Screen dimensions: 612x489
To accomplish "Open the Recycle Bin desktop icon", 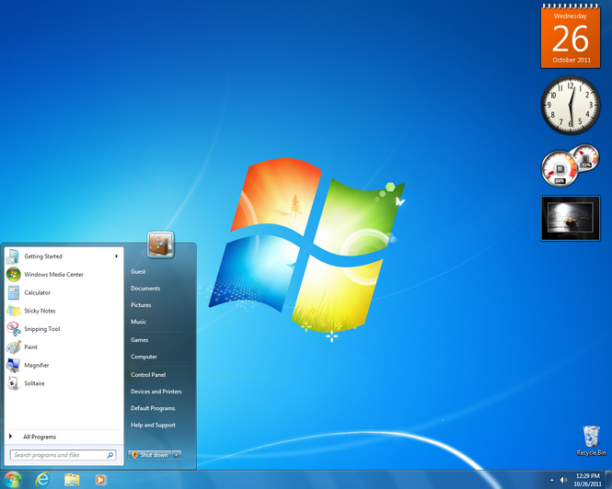I will coord(591,441).
